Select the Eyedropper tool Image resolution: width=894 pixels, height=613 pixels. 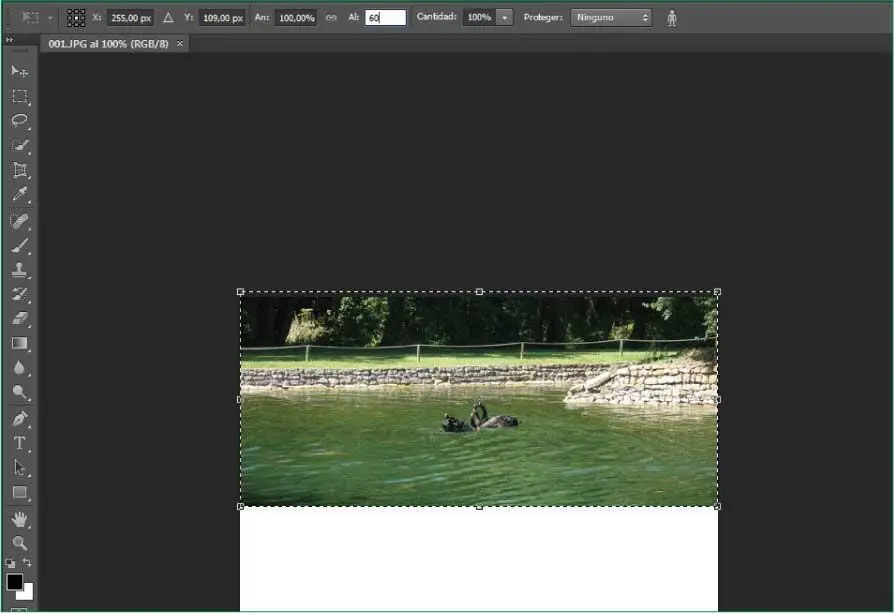(x=19, y=195)
